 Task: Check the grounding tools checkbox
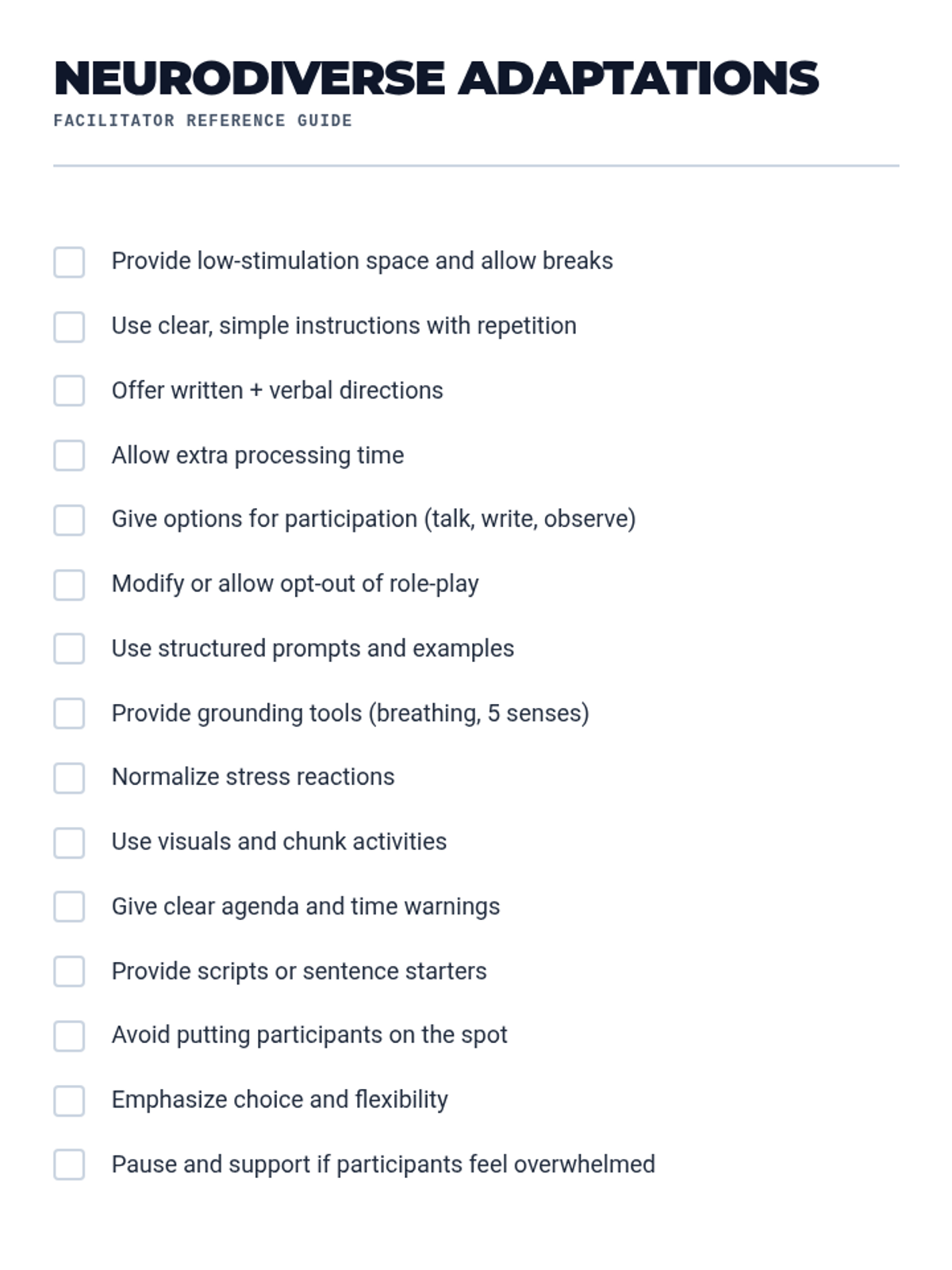click(69, 714)
